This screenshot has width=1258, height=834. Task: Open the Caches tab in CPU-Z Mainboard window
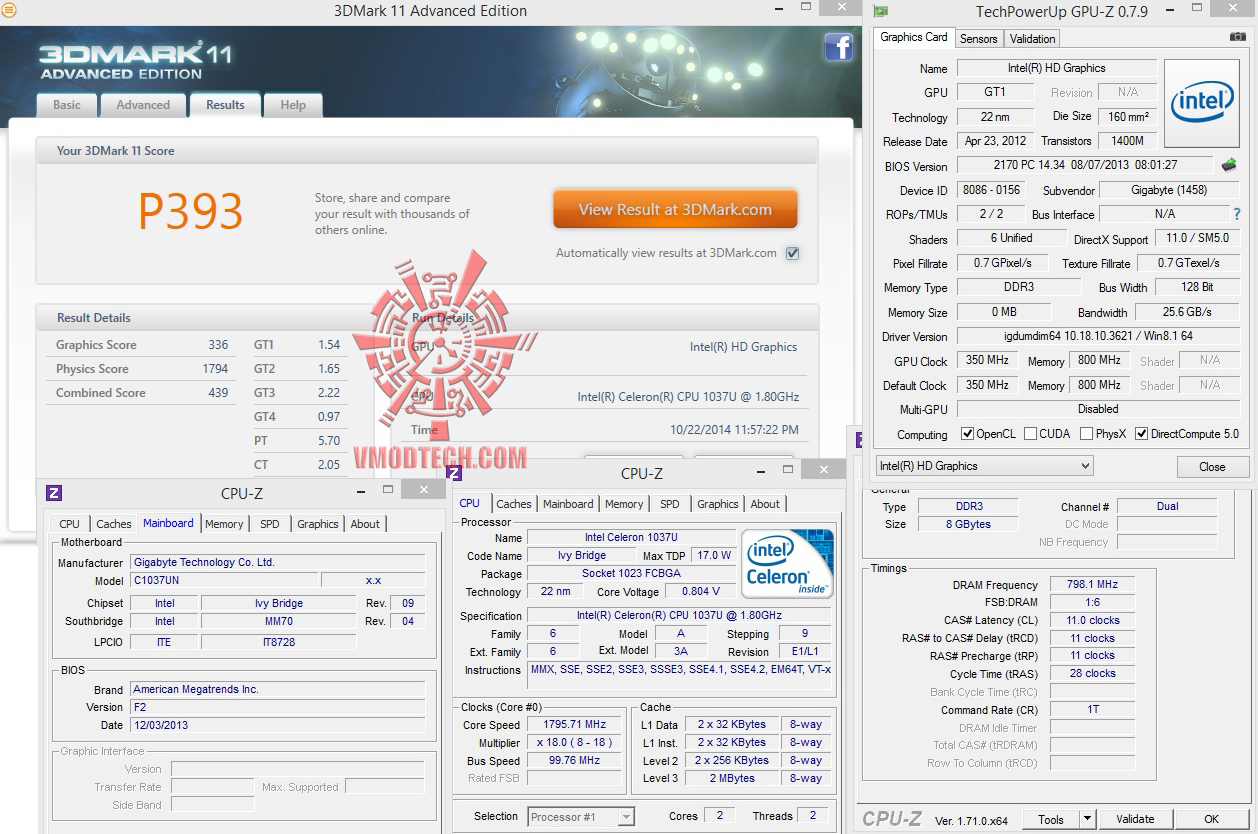(114, 524)
